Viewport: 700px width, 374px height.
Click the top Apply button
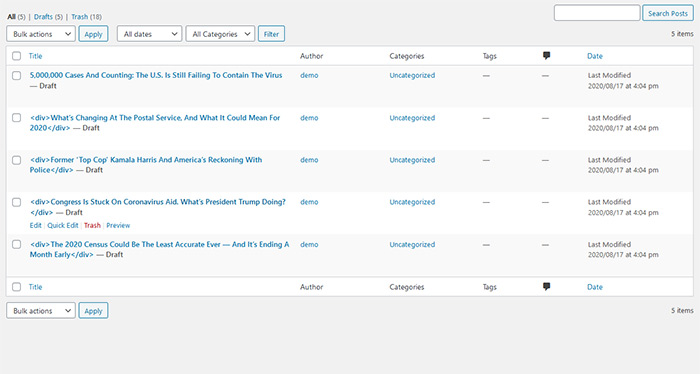93,34
